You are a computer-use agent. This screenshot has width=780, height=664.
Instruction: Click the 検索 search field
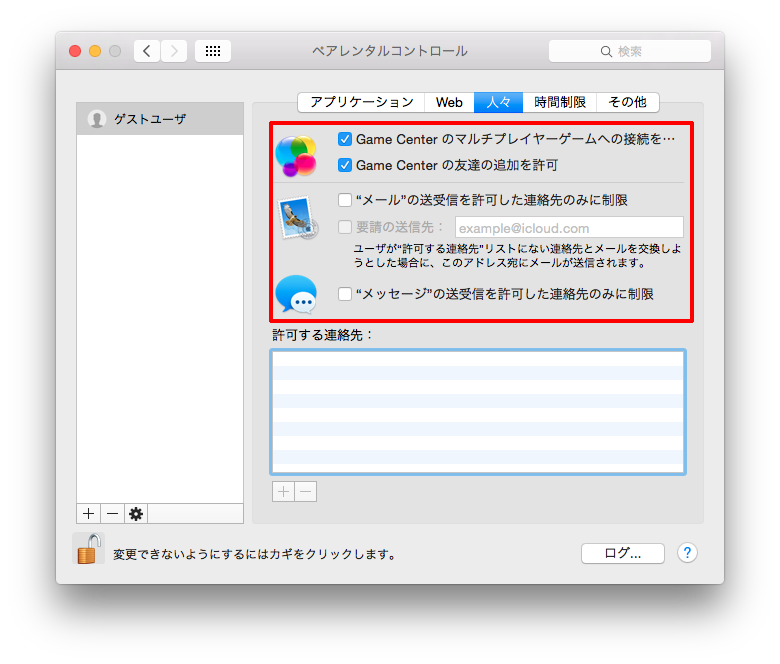(x=630, y=51)
